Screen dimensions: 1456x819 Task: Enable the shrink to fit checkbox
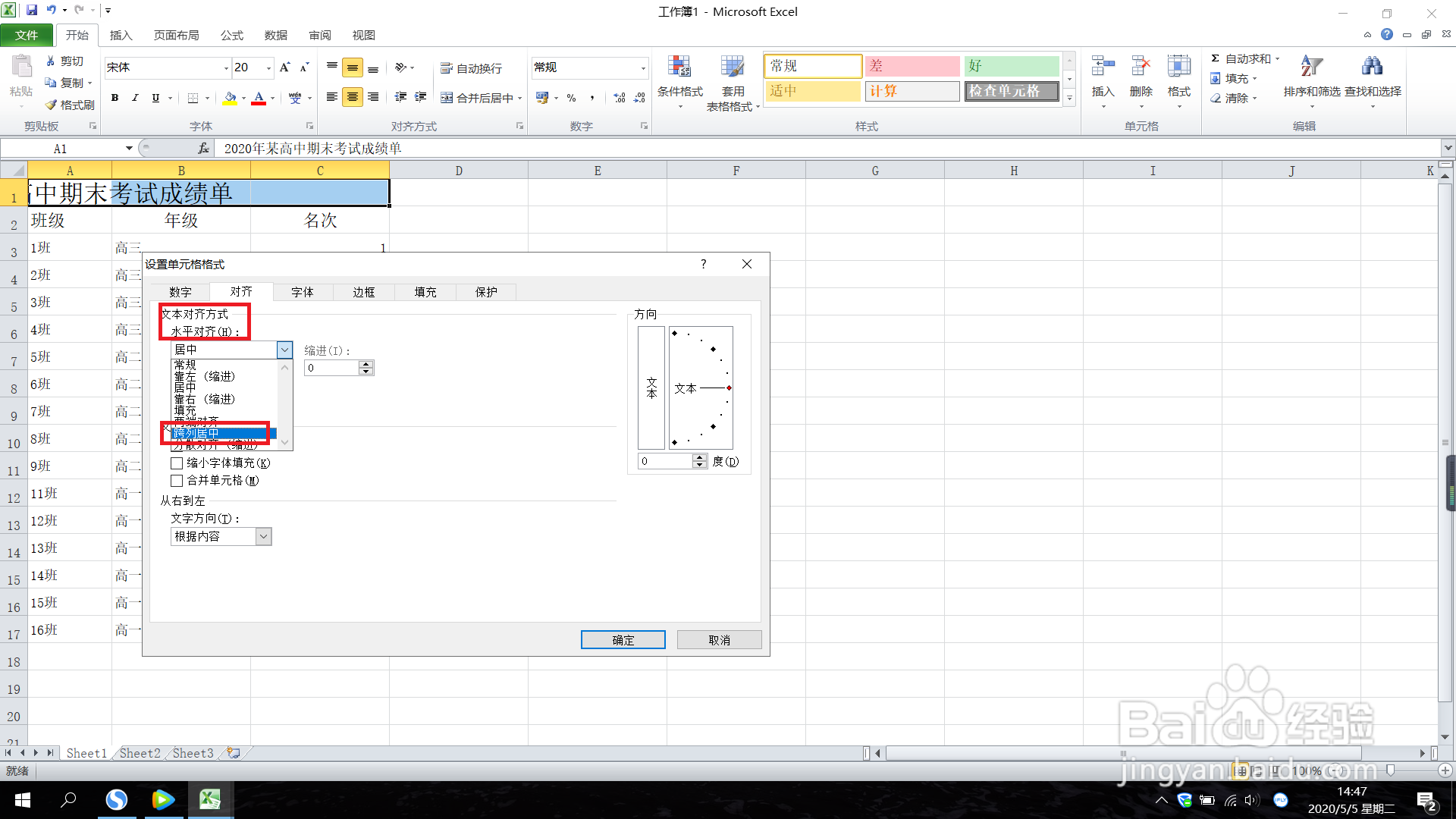[x=177, y=463]
